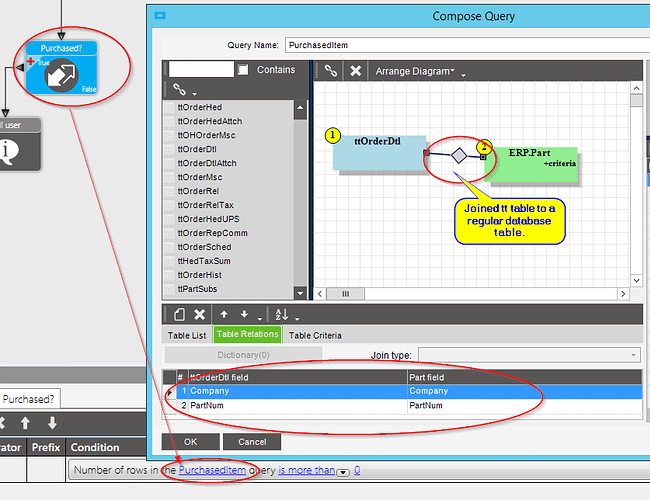Click the Dictionary(0) button
This screenshot has width=650, height=500.
[x=243, y=355]
